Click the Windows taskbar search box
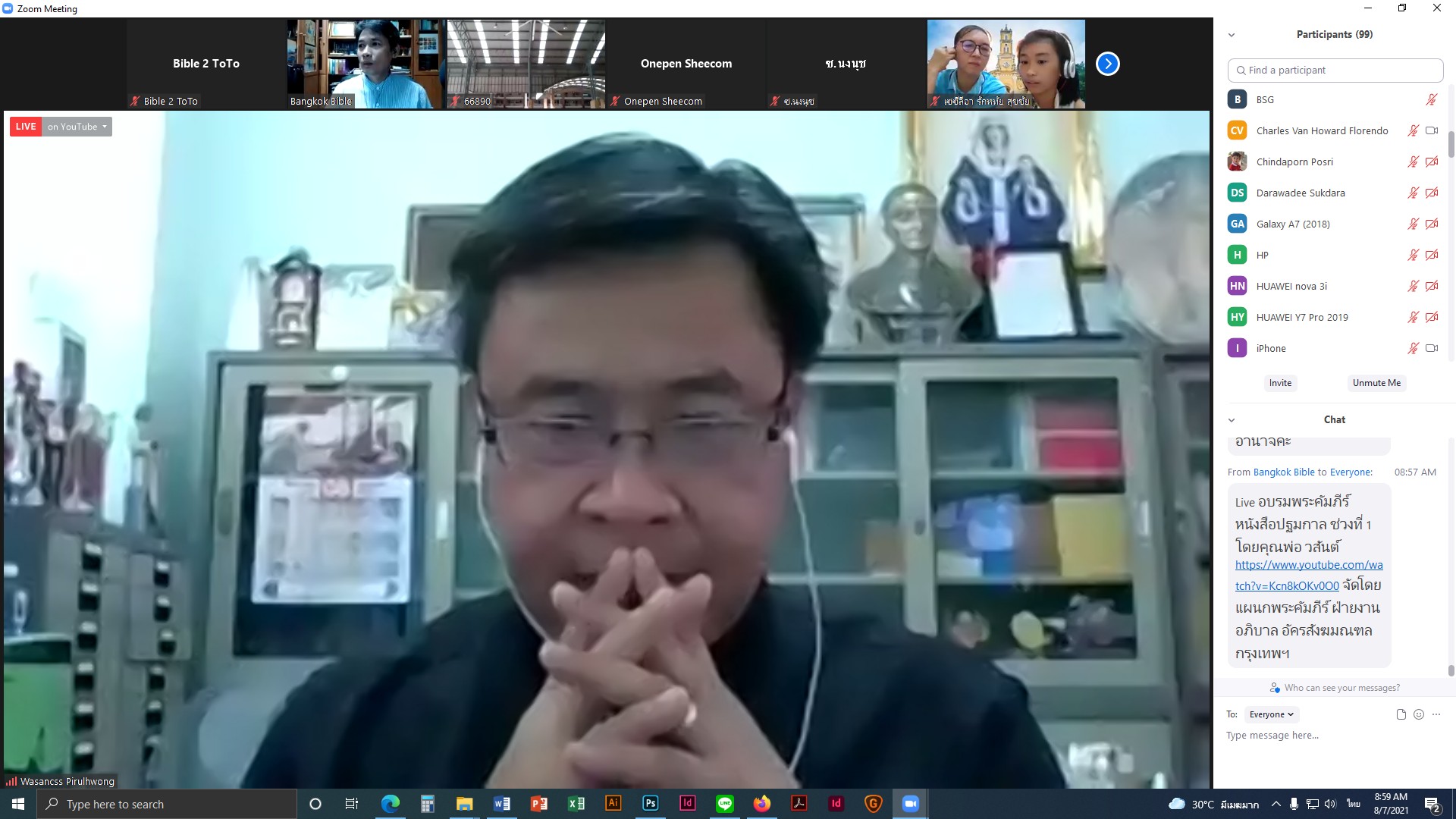Screen dimensions: 1456x819 167,804
